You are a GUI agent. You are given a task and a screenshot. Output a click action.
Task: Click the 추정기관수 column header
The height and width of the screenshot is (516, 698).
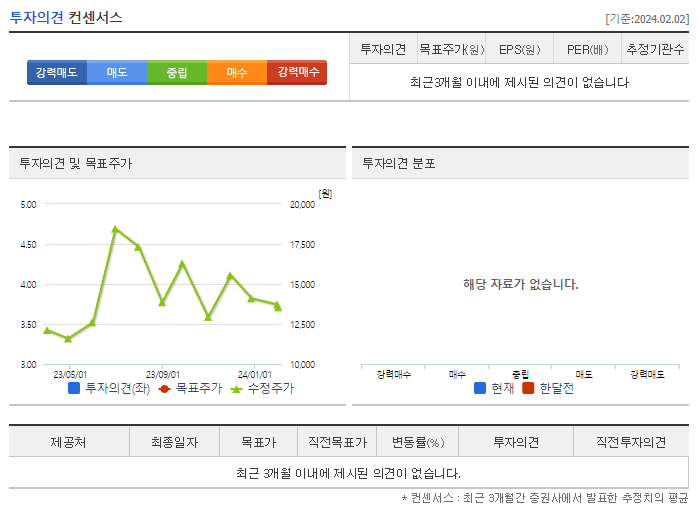655,49
